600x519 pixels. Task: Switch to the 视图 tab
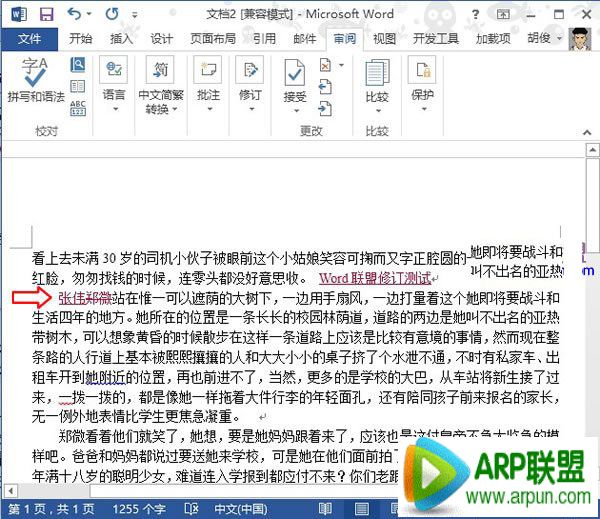(385, 39)
